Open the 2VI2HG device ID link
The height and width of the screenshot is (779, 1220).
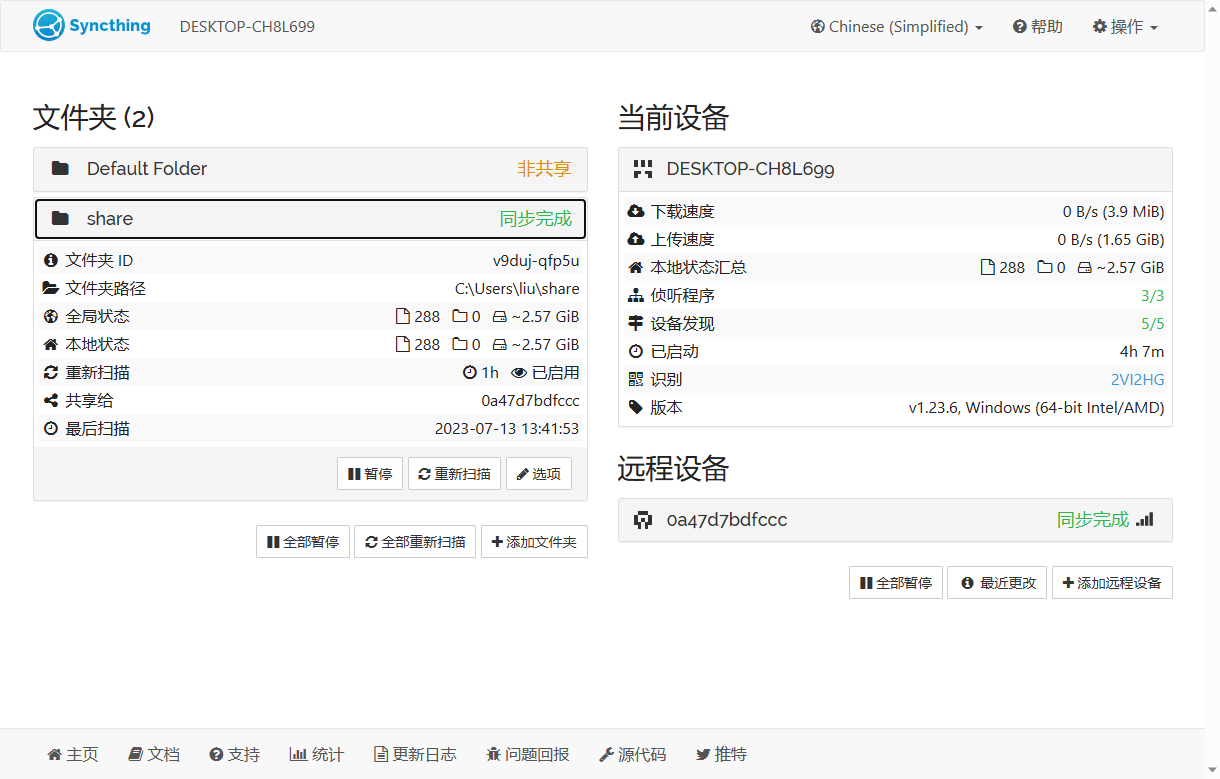click(1138, 380)
